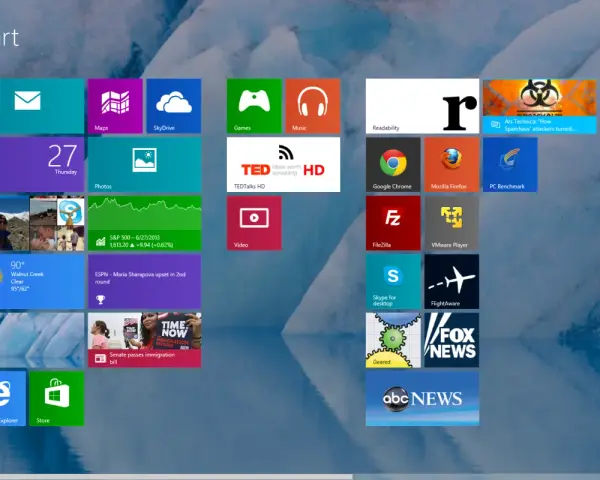Open the ABC News tile
The width and height of the screenshot is (600, 480).
422,398
